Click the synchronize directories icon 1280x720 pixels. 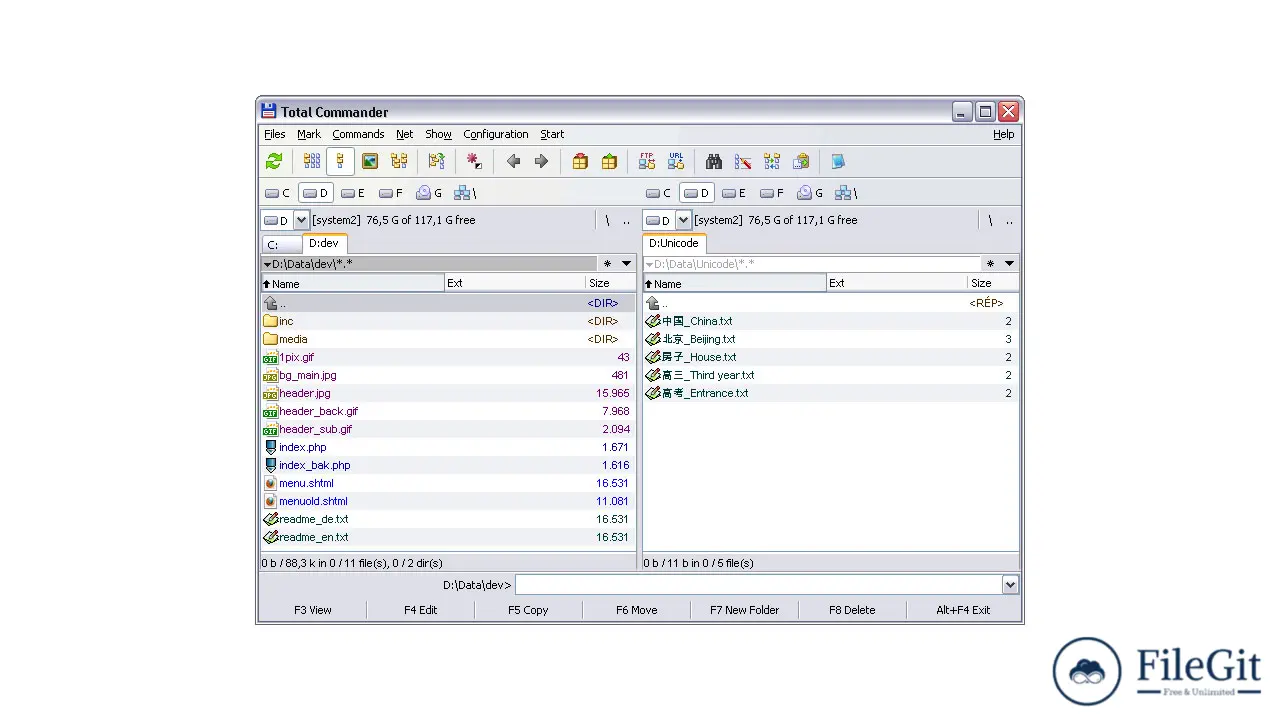[x=772, y=161]
